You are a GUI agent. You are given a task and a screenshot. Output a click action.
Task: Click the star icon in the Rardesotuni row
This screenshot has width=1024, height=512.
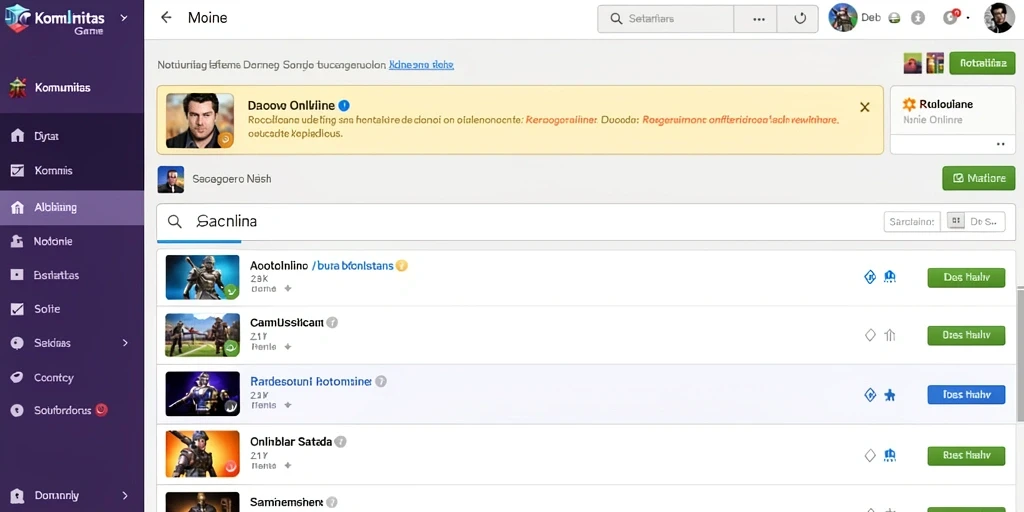click(889, 394)
